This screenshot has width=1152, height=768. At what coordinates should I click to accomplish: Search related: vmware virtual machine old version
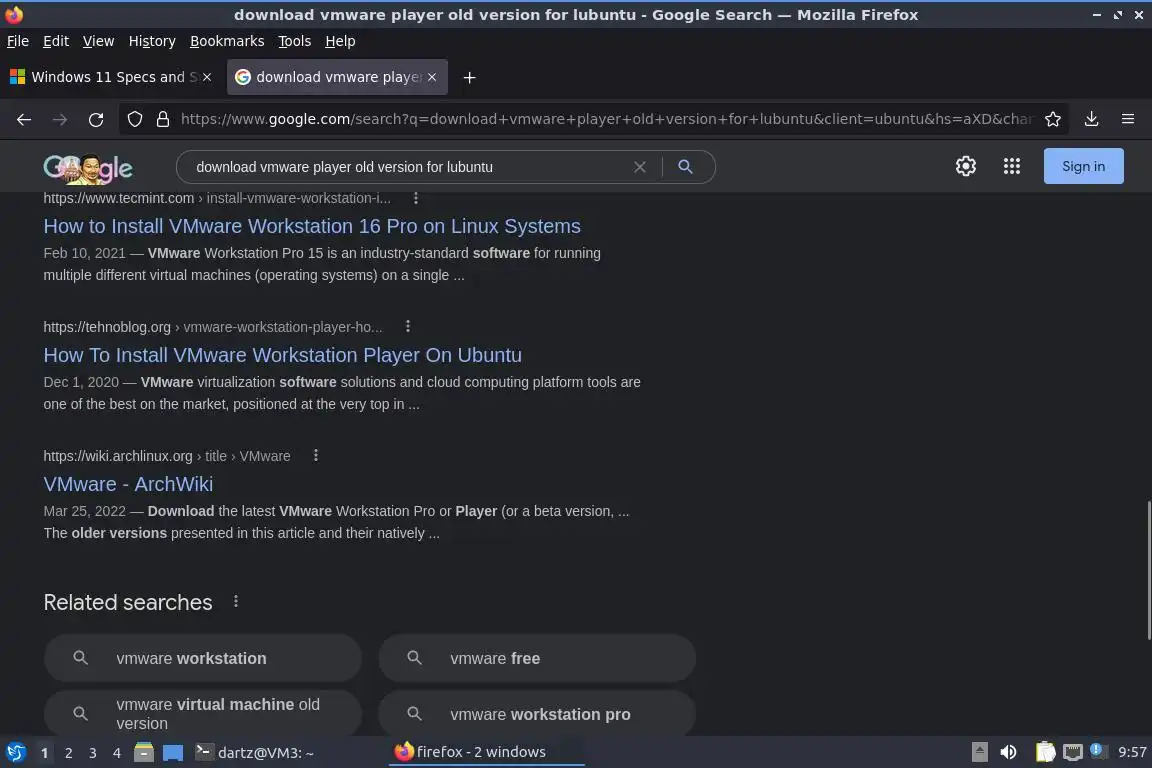(203, 713)
